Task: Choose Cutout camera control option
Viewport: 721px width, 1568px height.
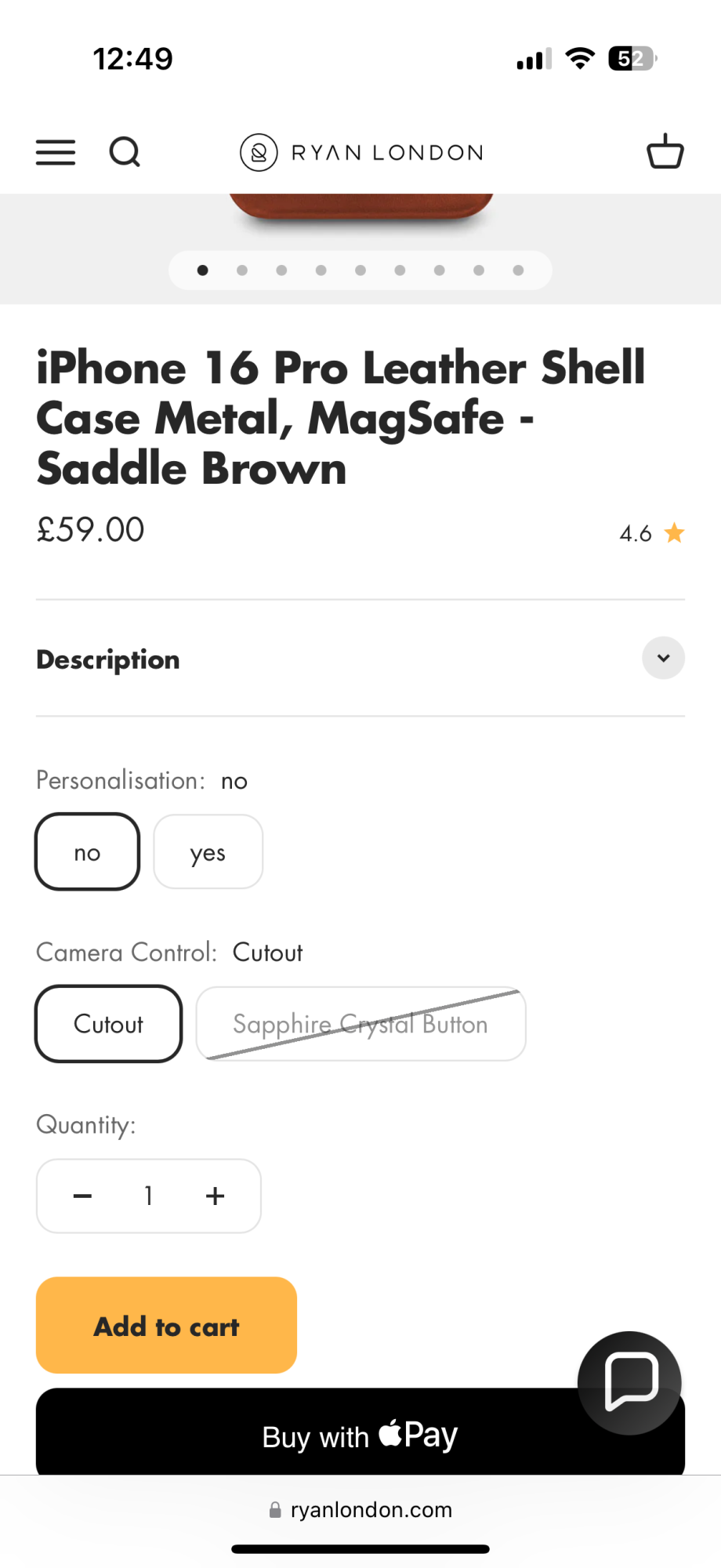Action: pos(108,1024)
